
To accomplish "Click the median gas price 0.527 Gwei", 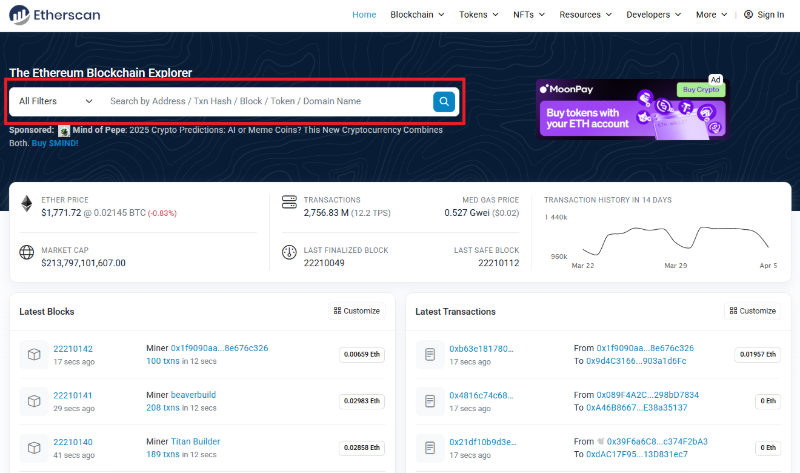I will [467, 213].
